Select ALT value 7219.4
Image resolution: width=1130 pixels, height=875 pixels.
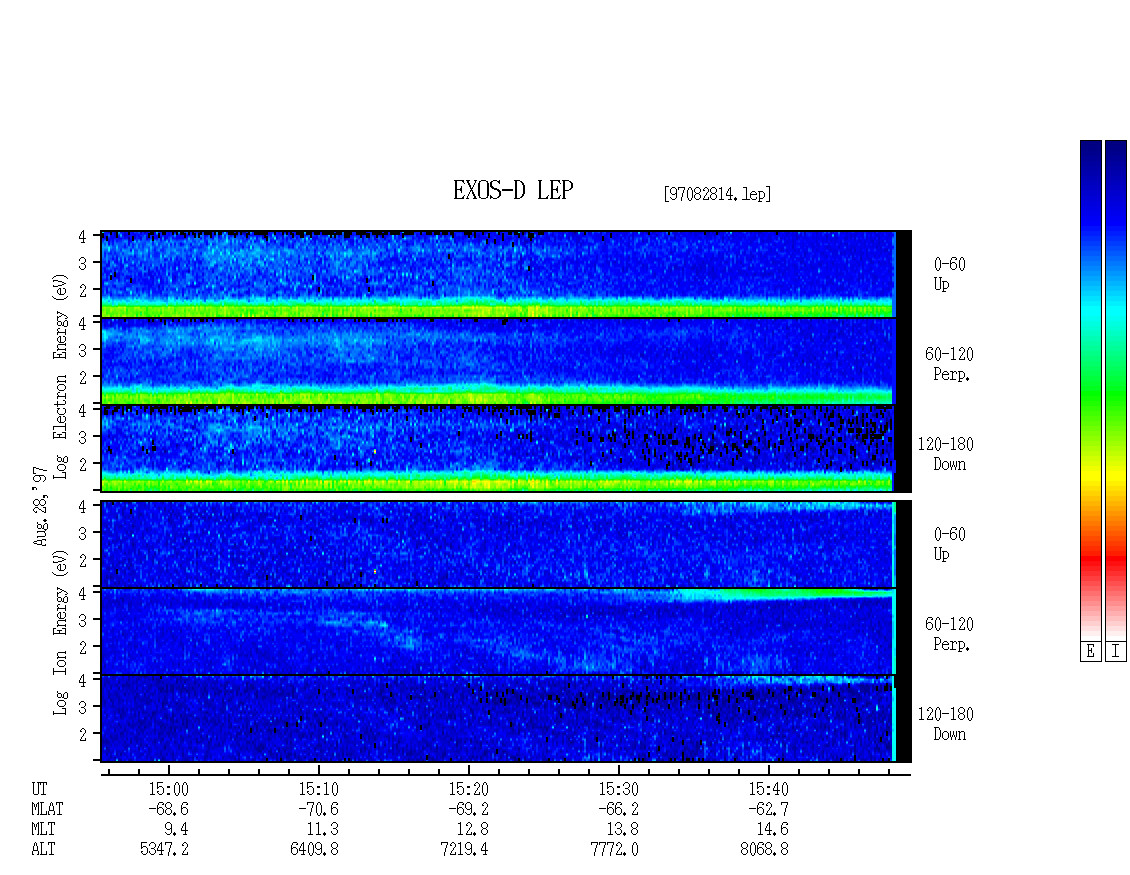(464, 850)
